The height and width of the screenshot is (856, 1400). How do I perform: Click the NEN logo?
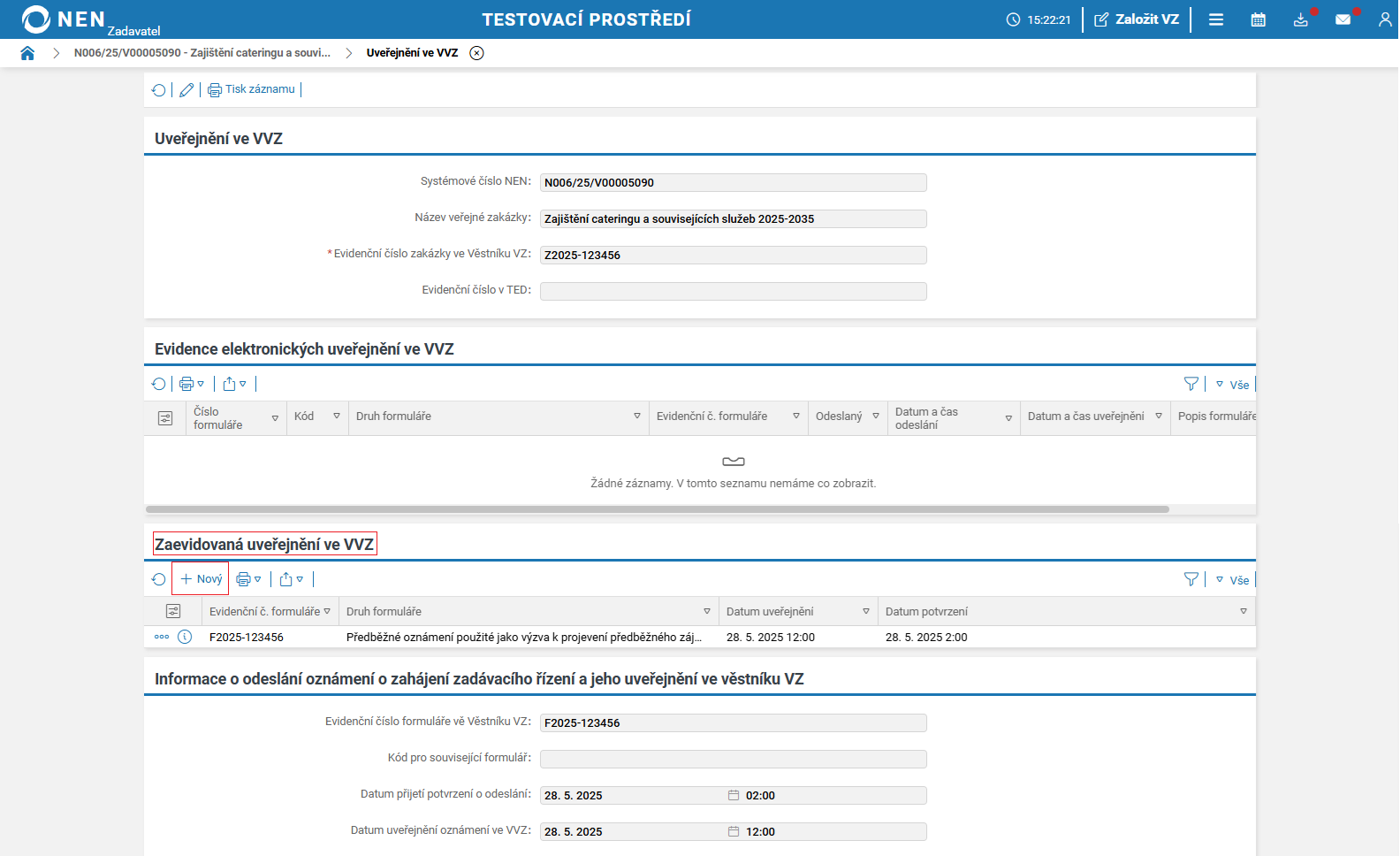(x=65, y=19)
